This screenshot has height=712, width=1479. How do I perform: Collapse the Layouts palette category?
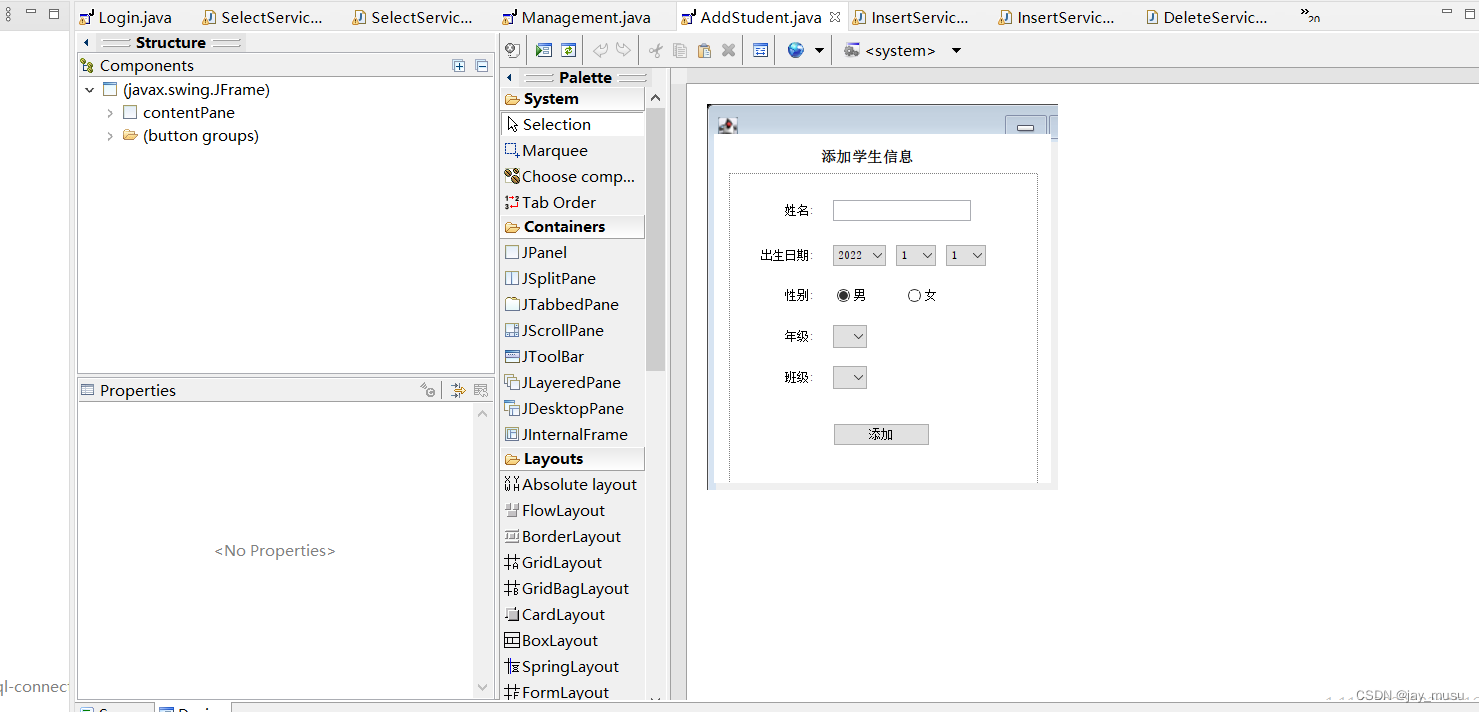coord(573,459)
